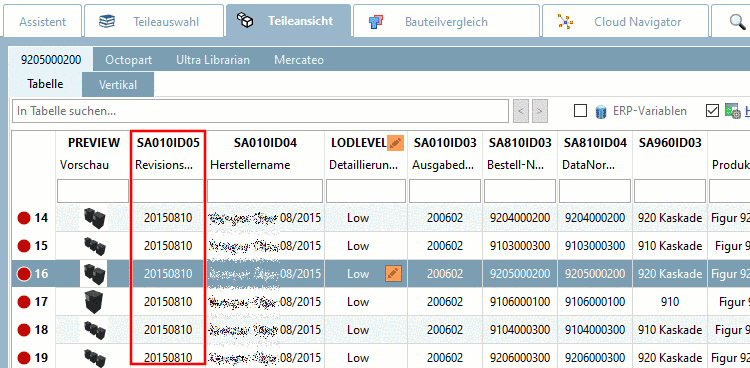Click the SA010ID03 column header

tap(445, 143)
